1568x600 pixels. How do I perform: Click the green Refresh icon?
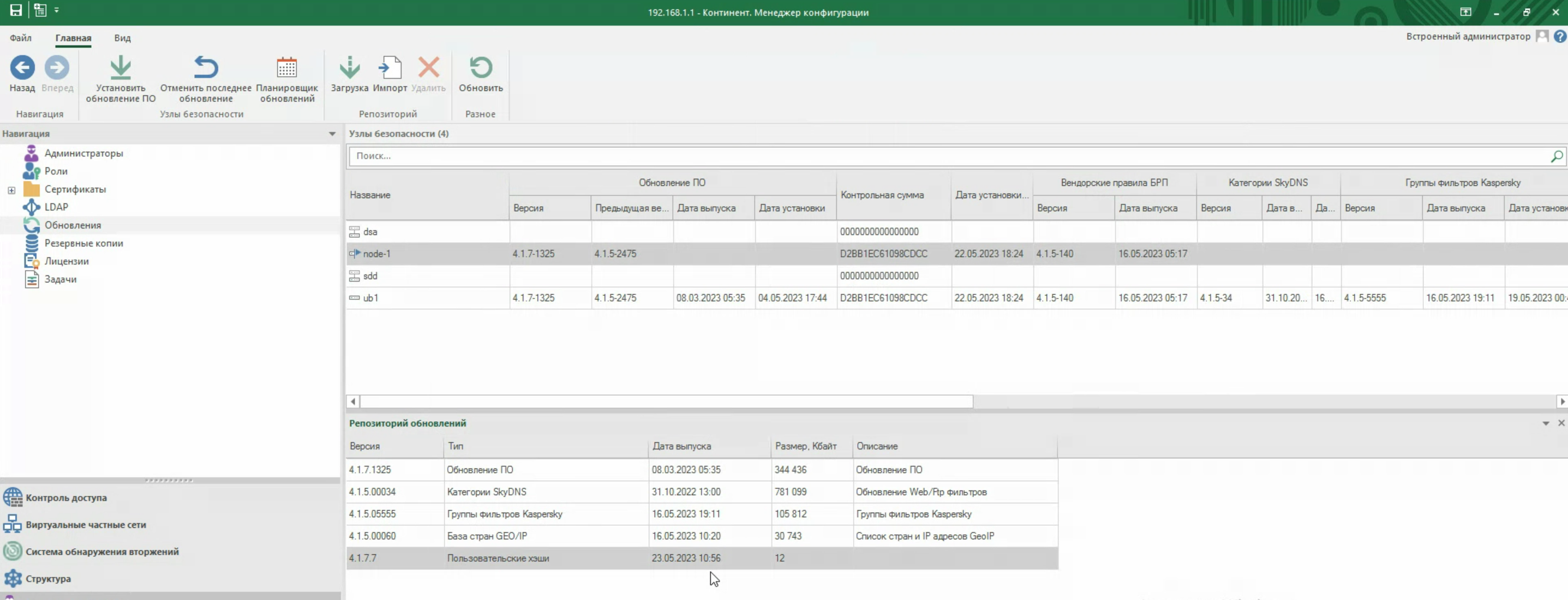coord(481,68)
